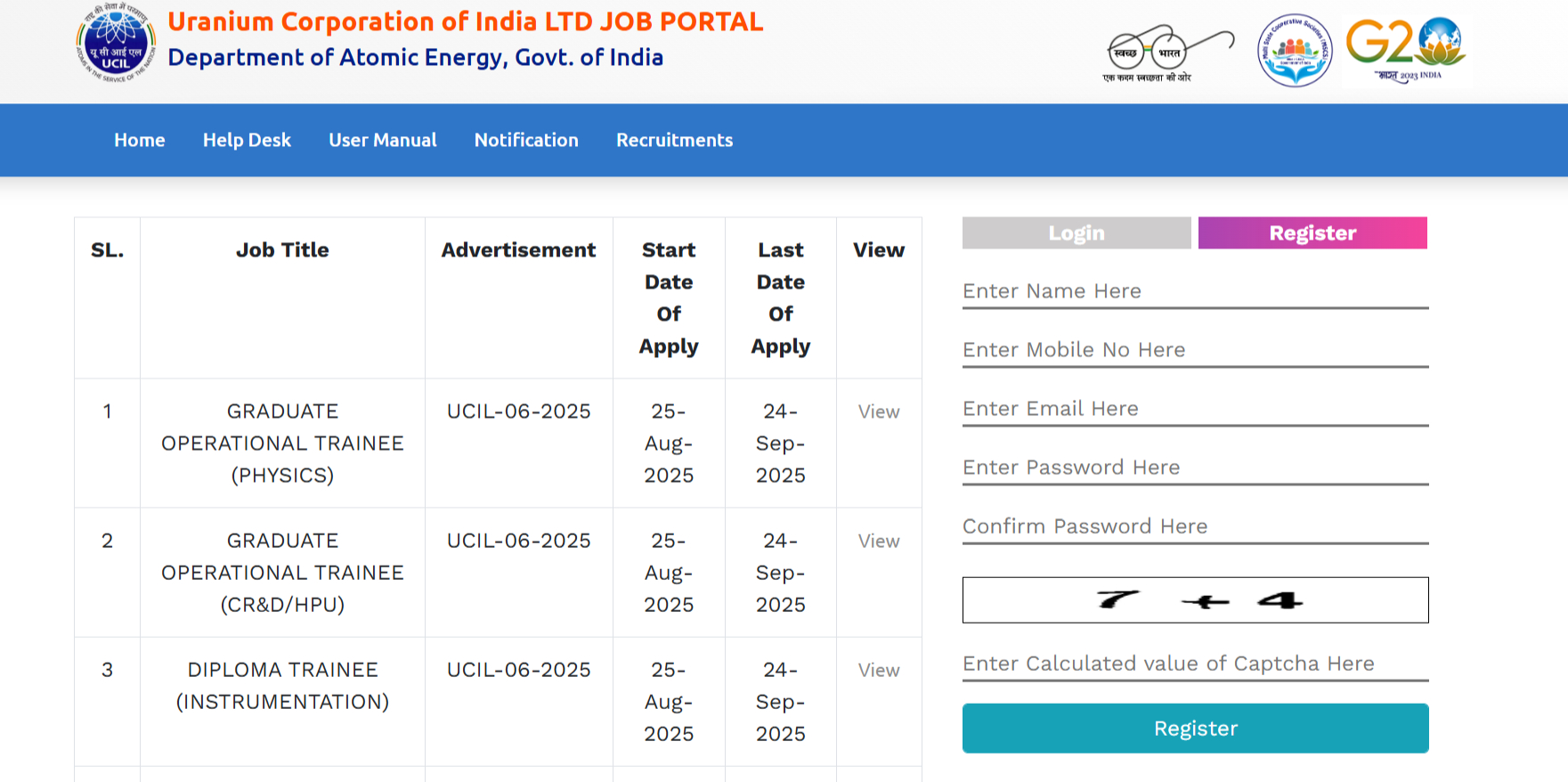Click the Start Date Of Apply header

click(x=669, y=298)
